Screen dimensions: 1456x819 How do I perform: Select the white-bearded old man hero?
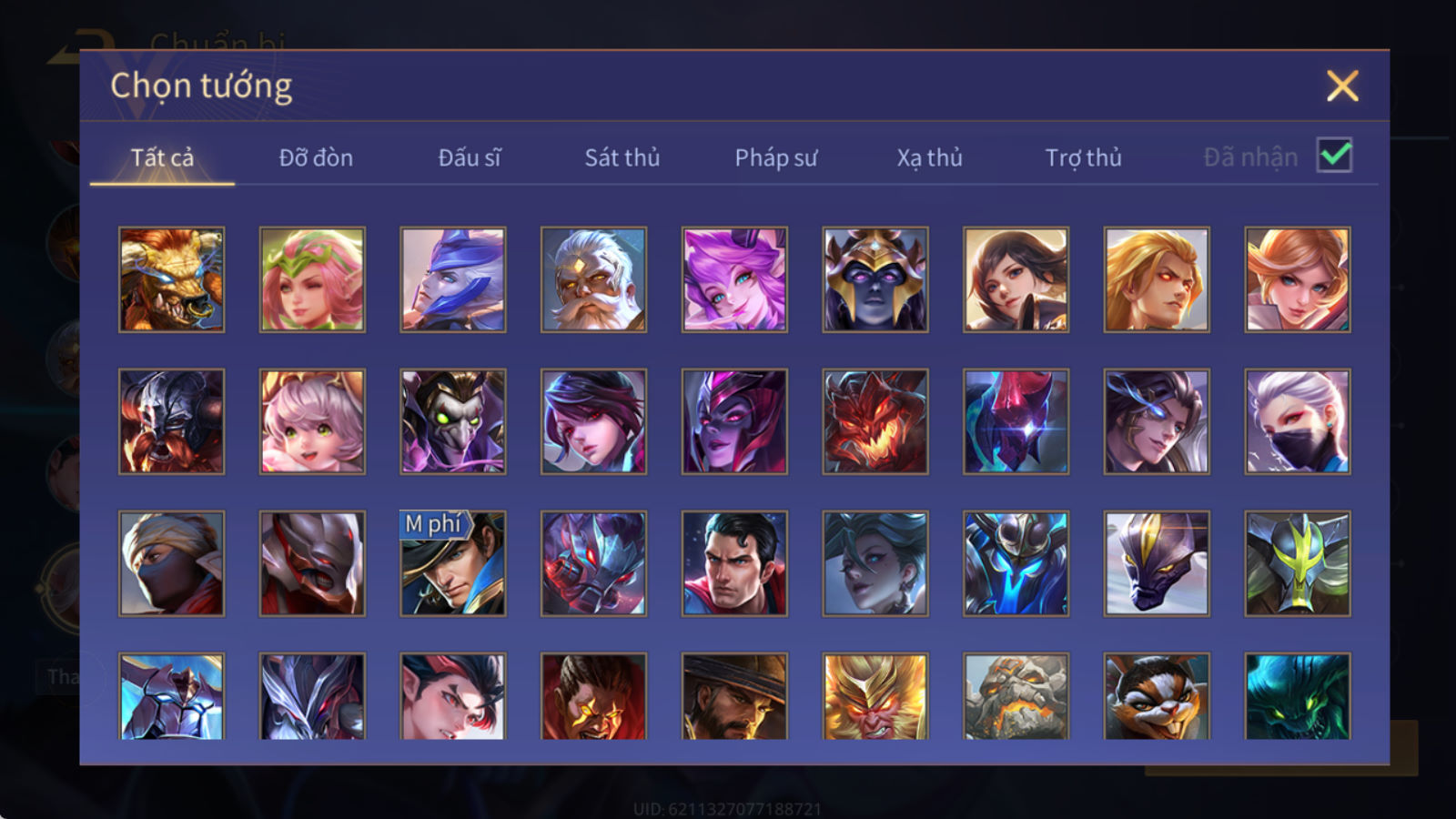point(593,279)
